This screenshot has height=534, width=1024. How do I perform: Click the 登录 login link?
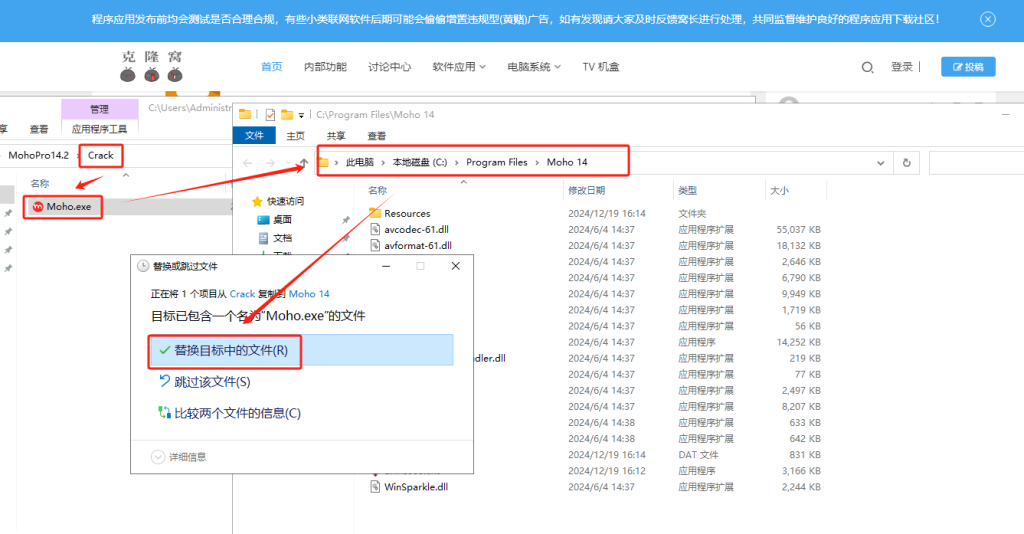coord(901,67)
